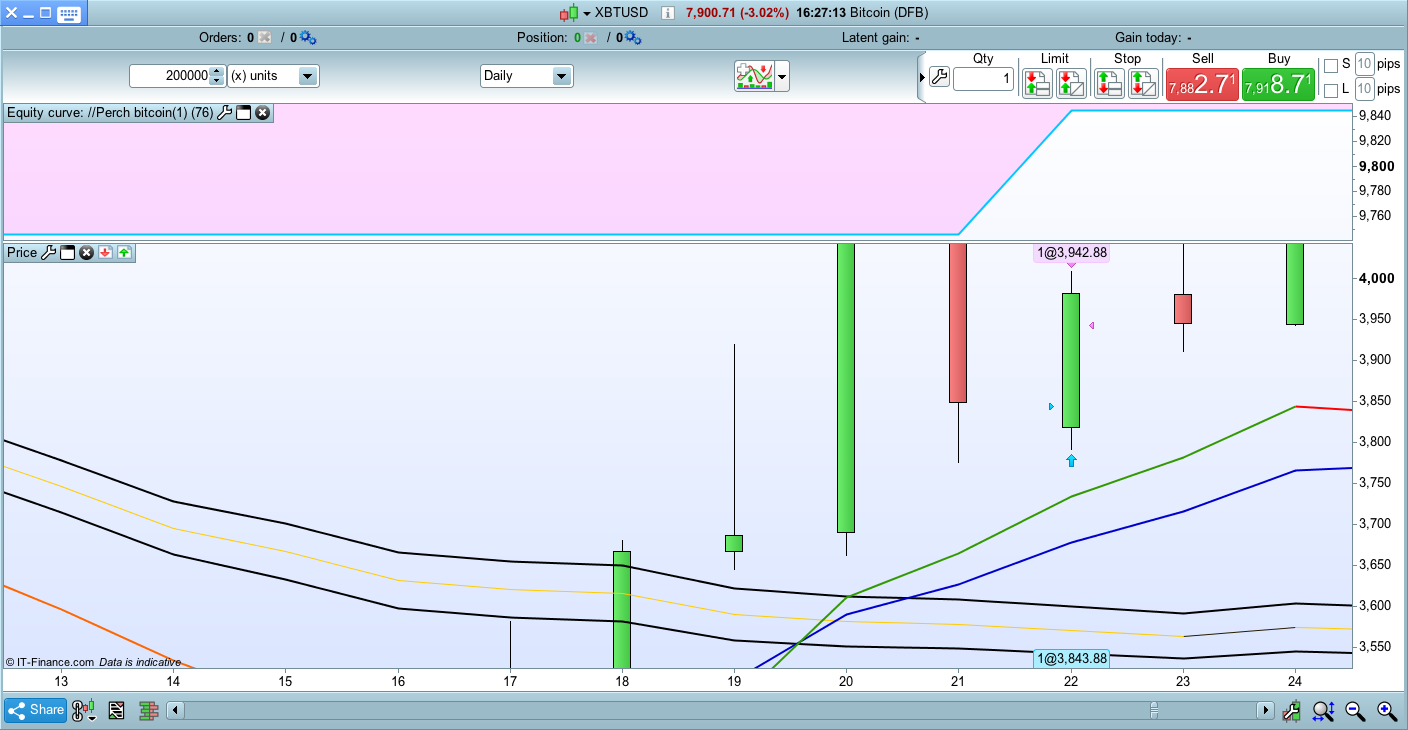Screen dimensions: 1408x730
Task: Click the cyan buy arrow below the 22 candle
Action: pos(1071,460)
